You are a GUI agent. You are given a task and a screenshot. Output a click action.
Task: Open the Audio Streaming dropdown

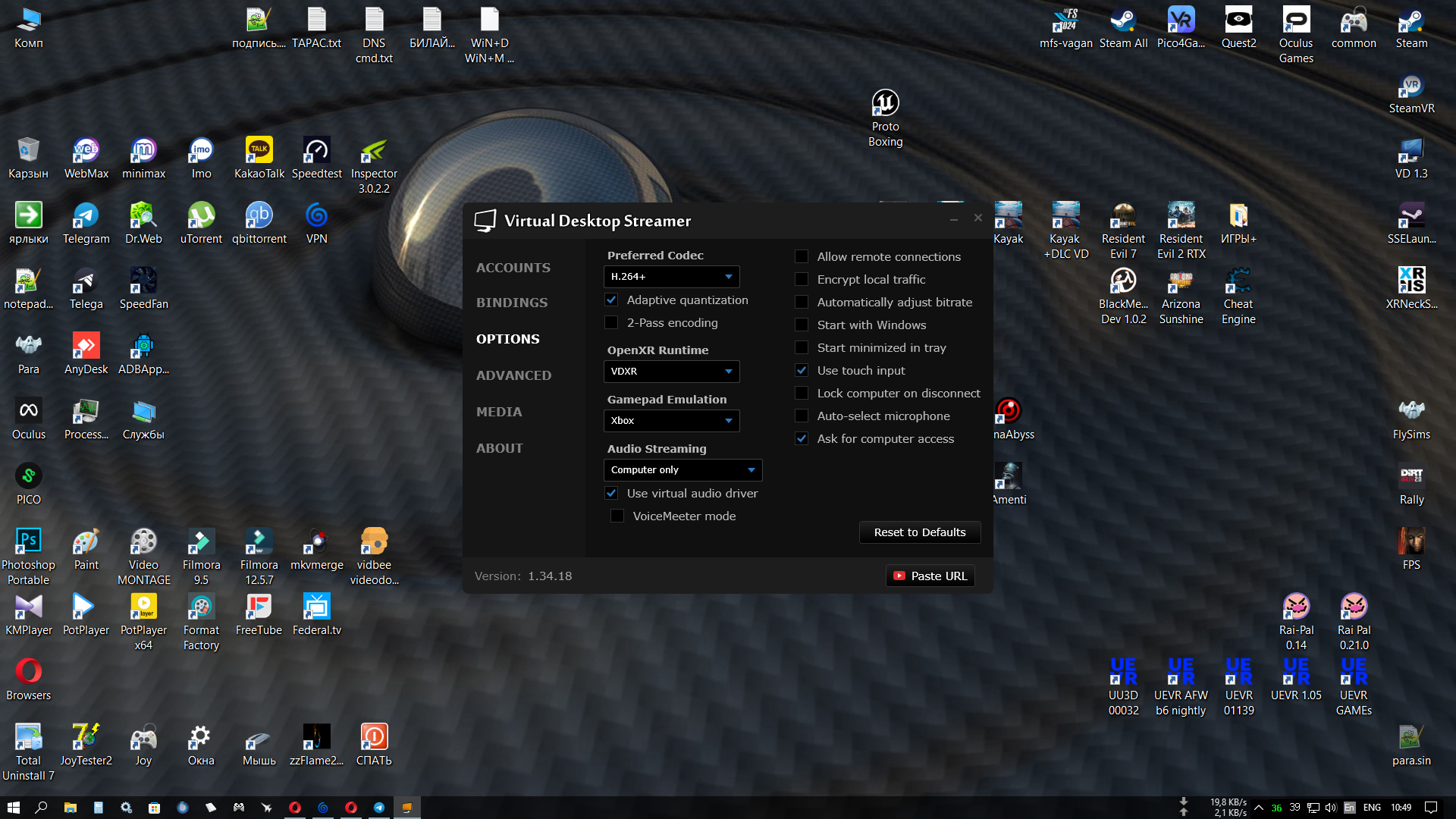(x=682, y=470)
